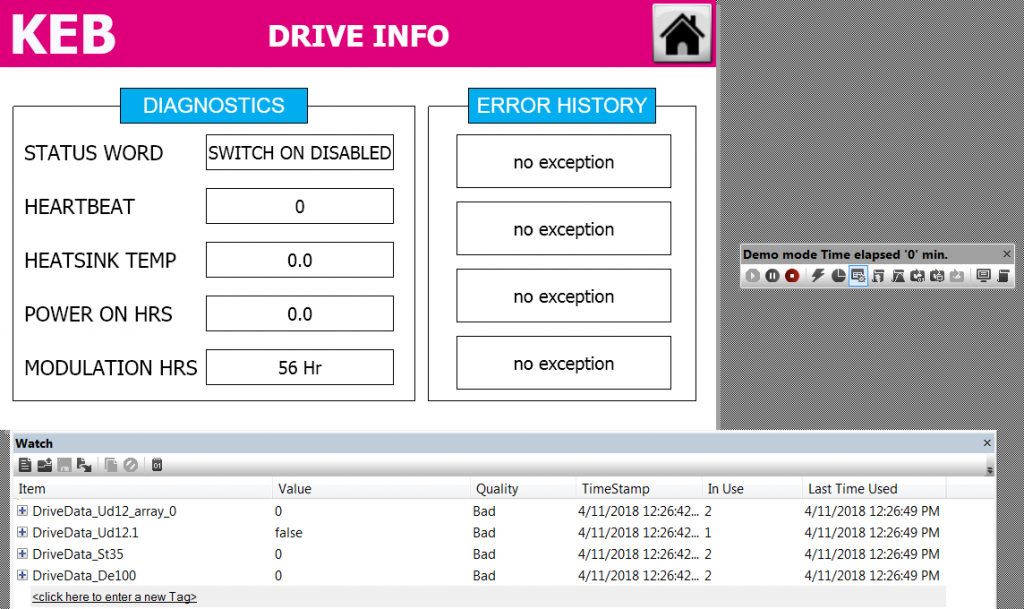The width and height of the screenshot is (1024, 609).
Task: Sort by Last Time Used column header
Action: coord(874,488)
